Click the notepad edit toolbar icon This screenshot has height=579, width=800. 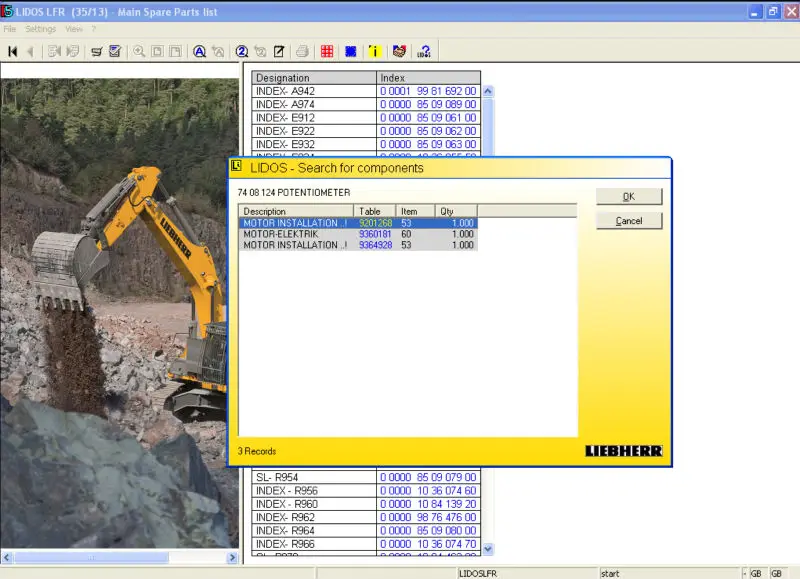click(x=279, y=51)
